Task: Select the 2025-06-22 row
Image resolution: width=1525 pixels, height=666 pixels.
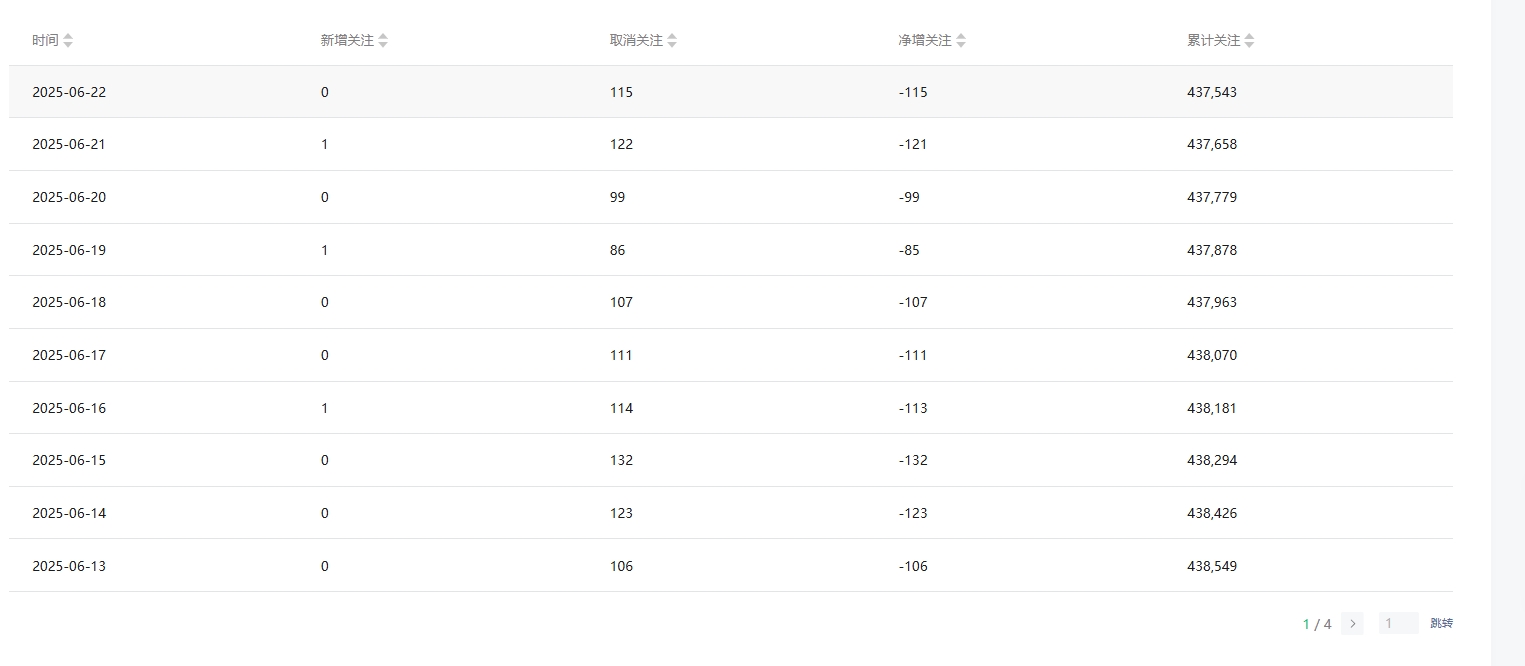Action: pyautogui.click(x=731, y=92)
